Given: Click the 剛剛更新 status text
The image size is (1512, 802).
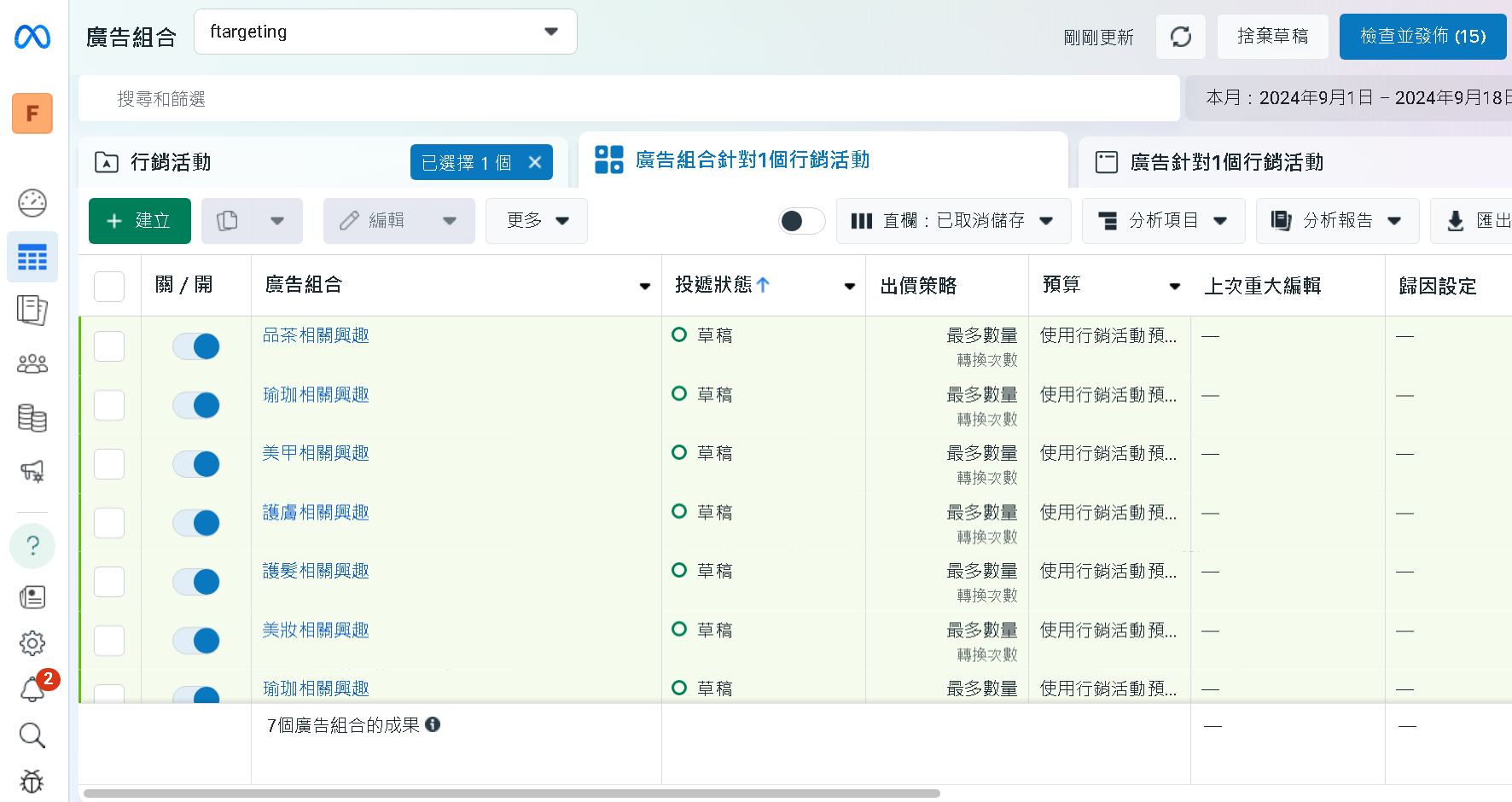Looking at the screenshot, I should click(1099, 38).
